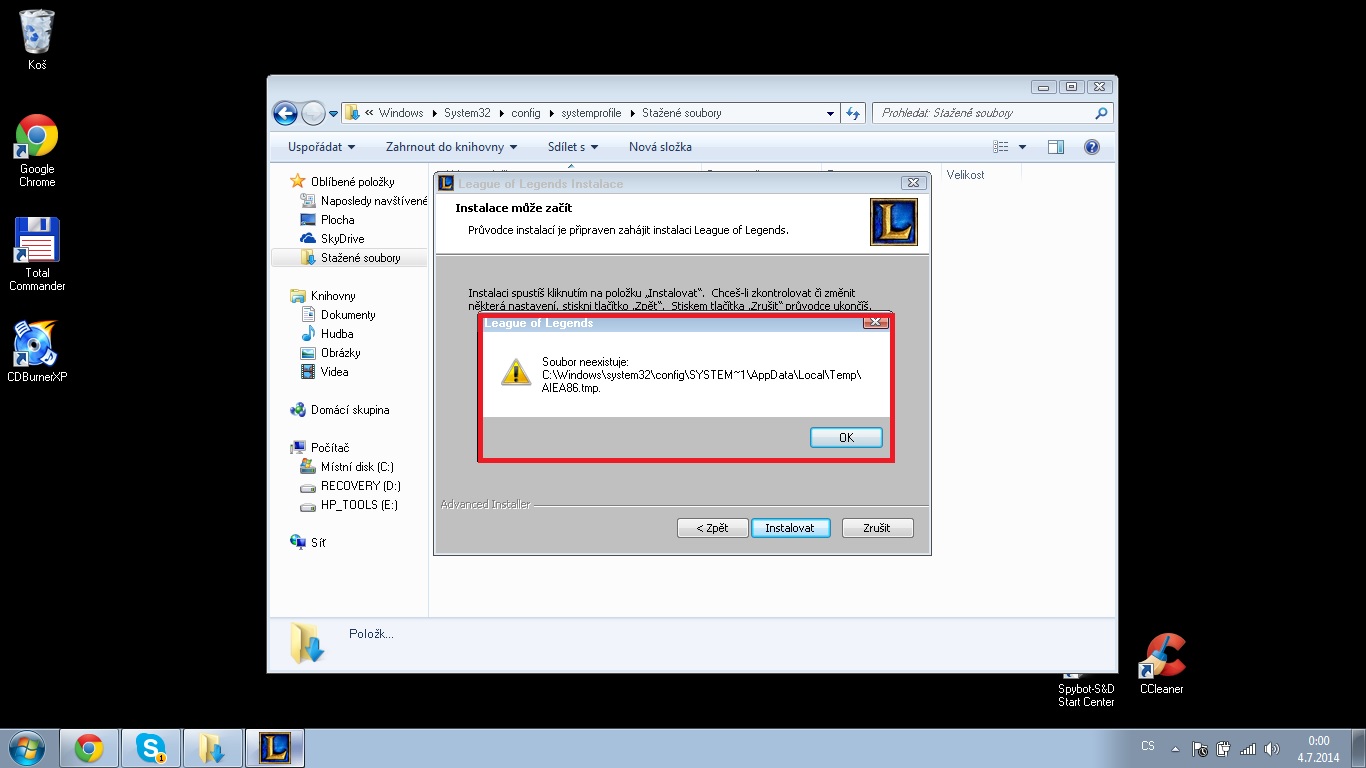Open recent pages dropdown beside navigation arrows
Screen dimensions: 1366x768
333,114
